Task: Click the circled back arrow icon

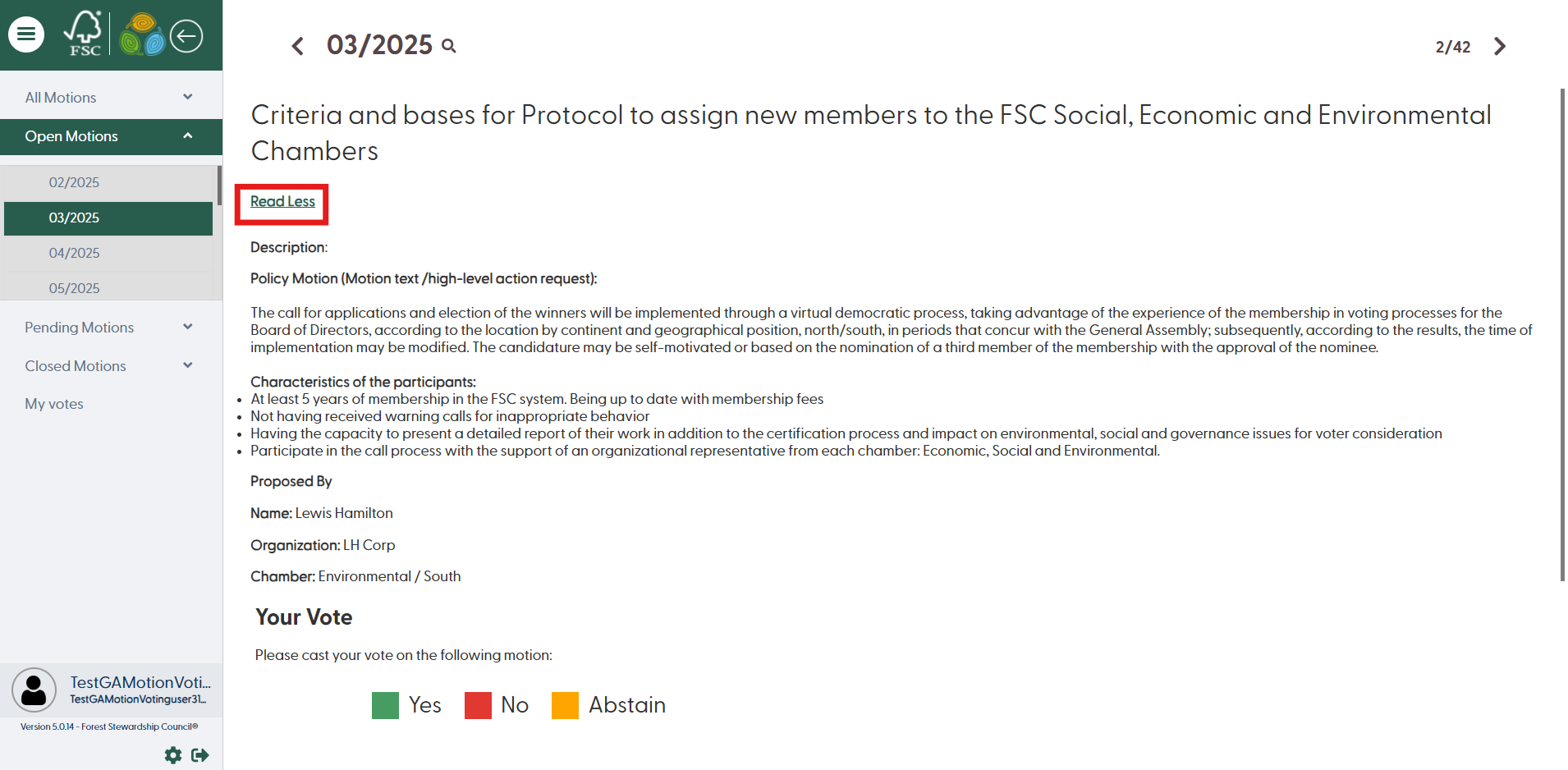Action: point(186,35)
